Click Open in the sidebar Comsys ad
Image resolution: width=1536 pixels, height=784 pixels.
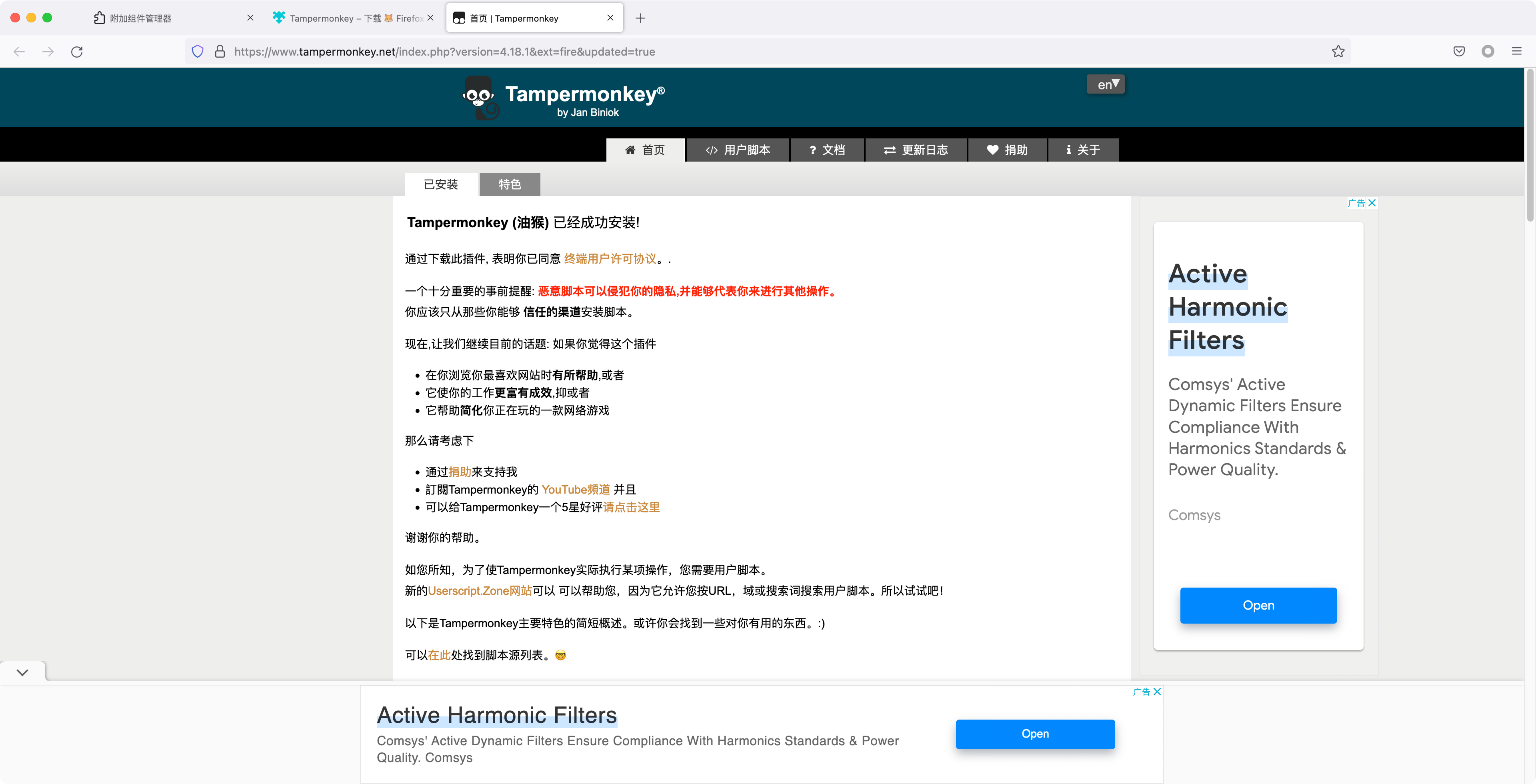1259,606
